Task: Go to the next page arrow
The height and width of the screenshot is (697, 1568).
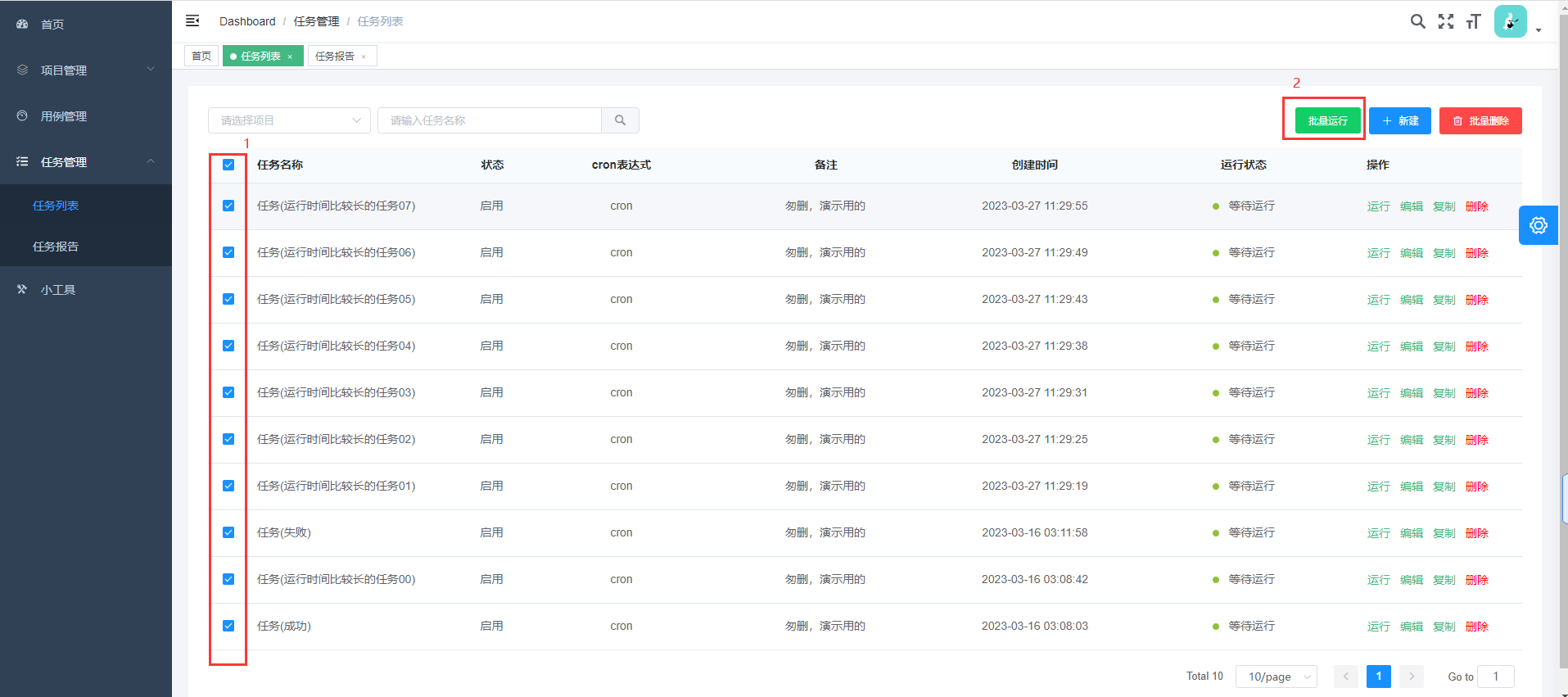Action: [x=1412, y=677]
